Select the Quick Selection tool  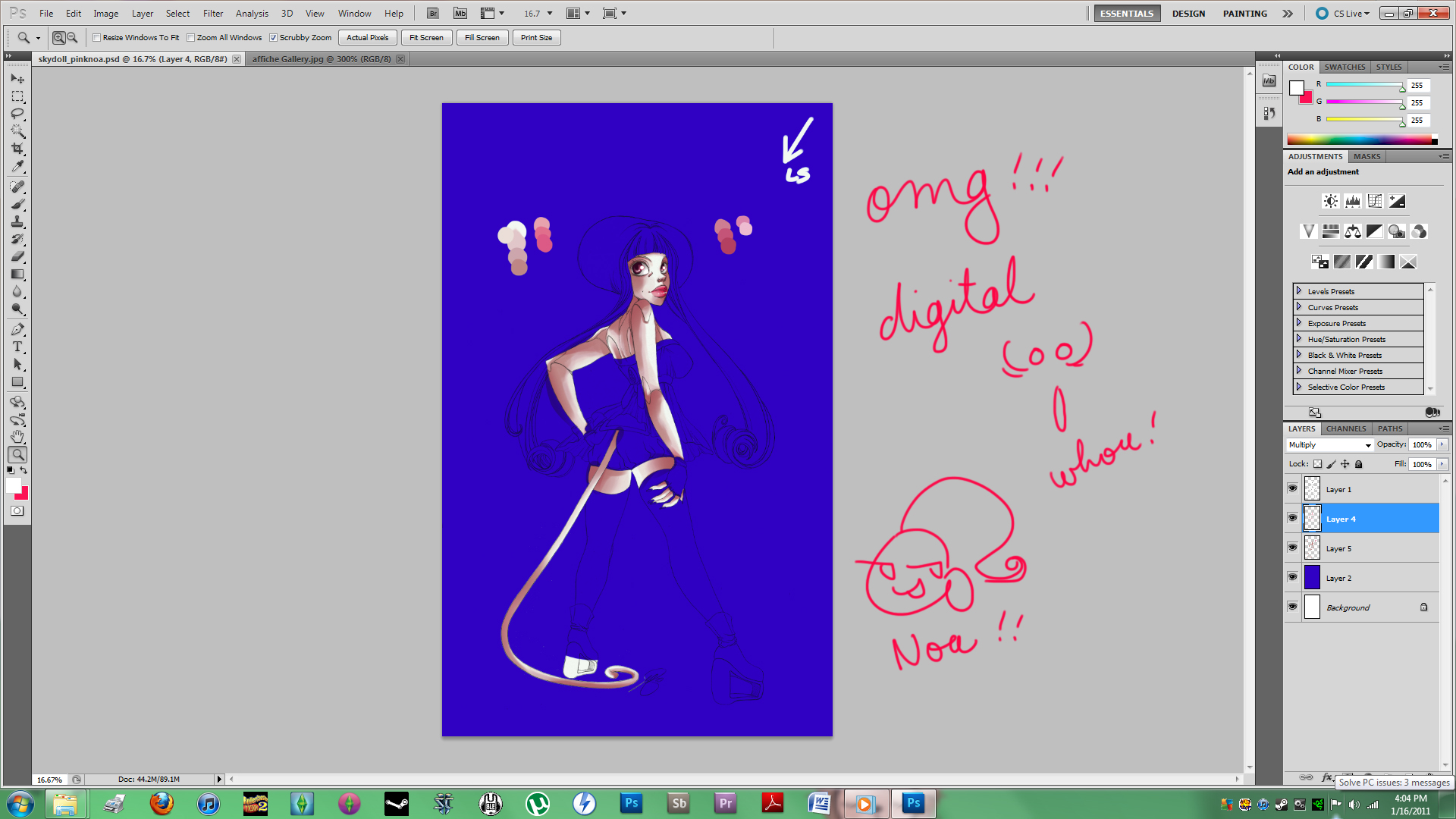[17, 131]
